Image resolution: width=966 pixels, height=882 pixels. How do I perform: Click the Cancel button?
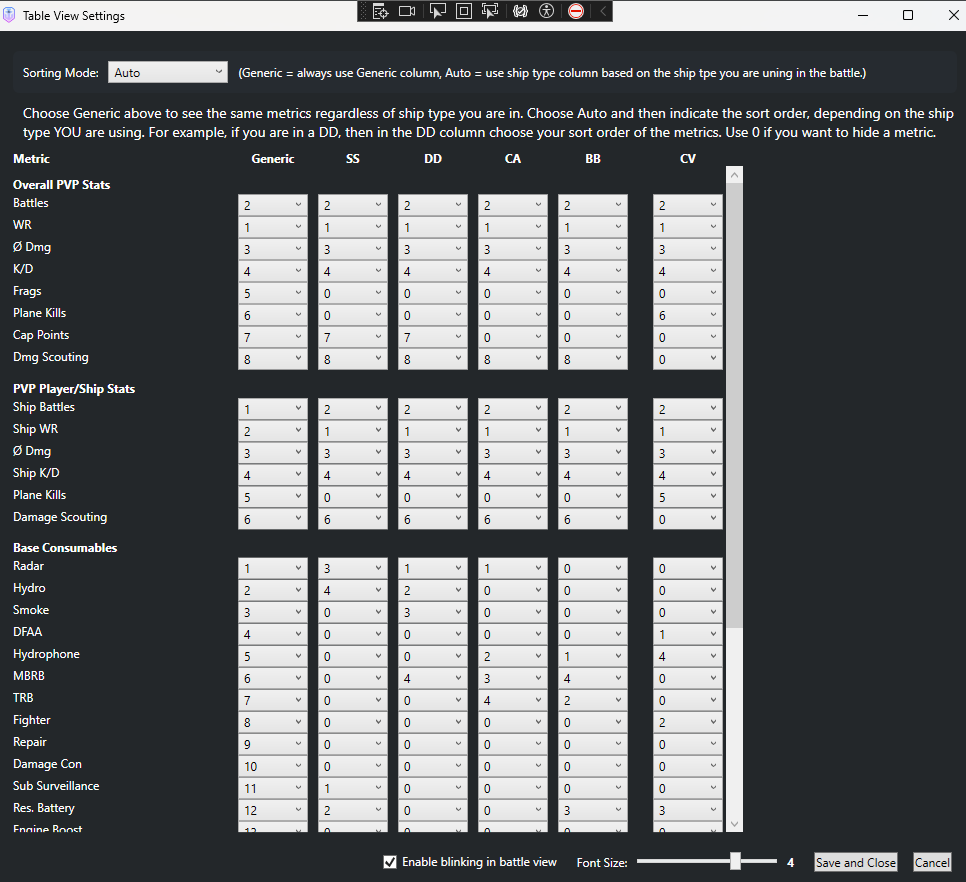pyautogui.click(x=931, y=862)
